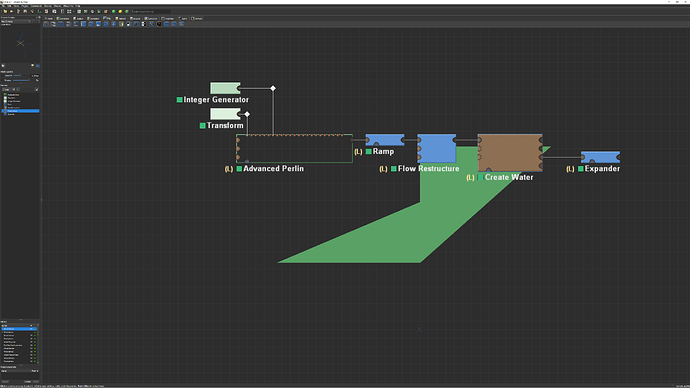Click the scrollbar of the bottom-left list
The width and height of the screenshot is (690, 388).
38,344
